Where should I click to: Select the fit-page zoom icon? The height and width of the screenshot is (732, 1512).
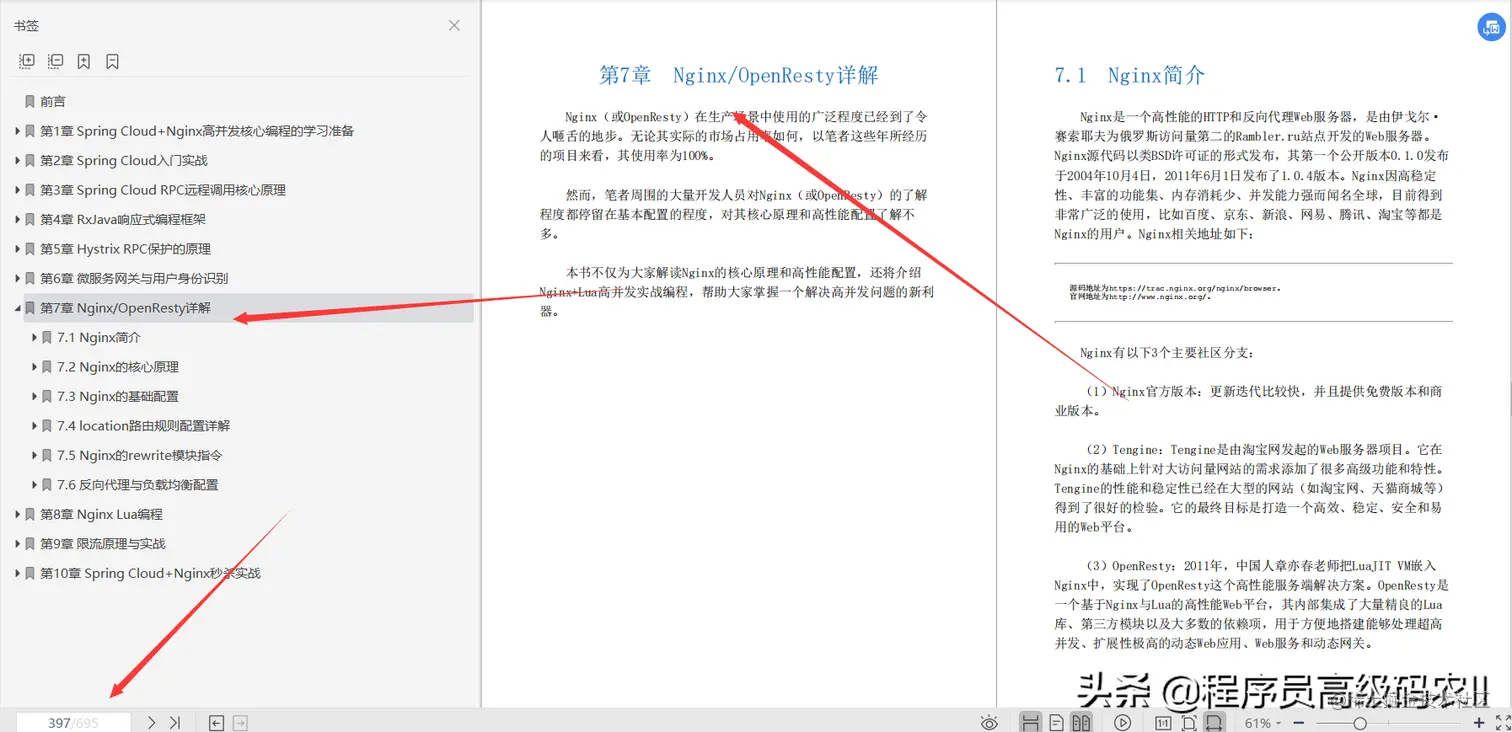point(1189,722)
